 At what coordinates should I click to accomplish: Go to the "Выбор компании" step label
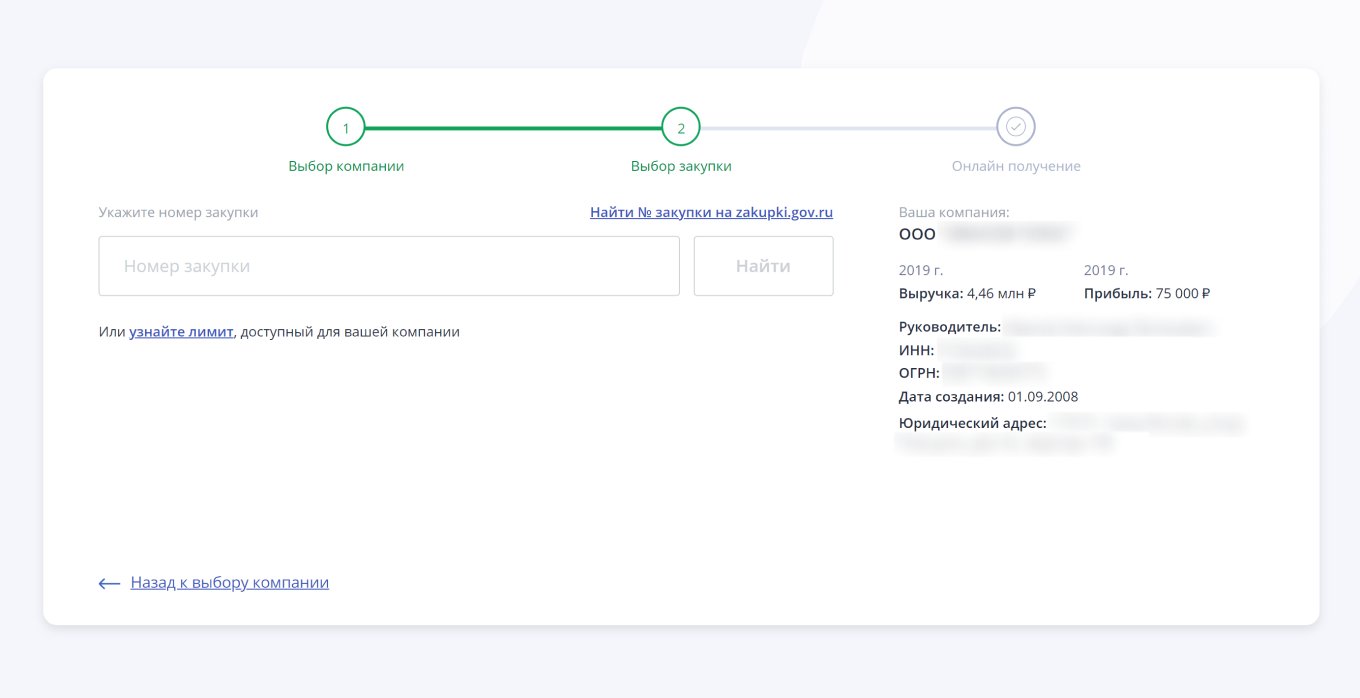point(346,166)
